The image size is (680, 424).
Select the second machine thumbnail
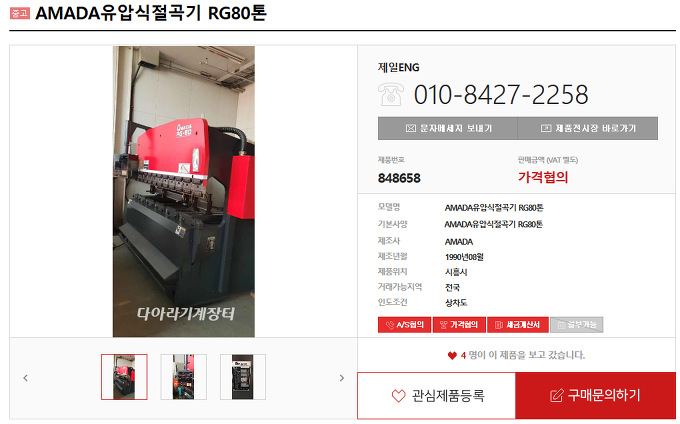click(183, 377)
